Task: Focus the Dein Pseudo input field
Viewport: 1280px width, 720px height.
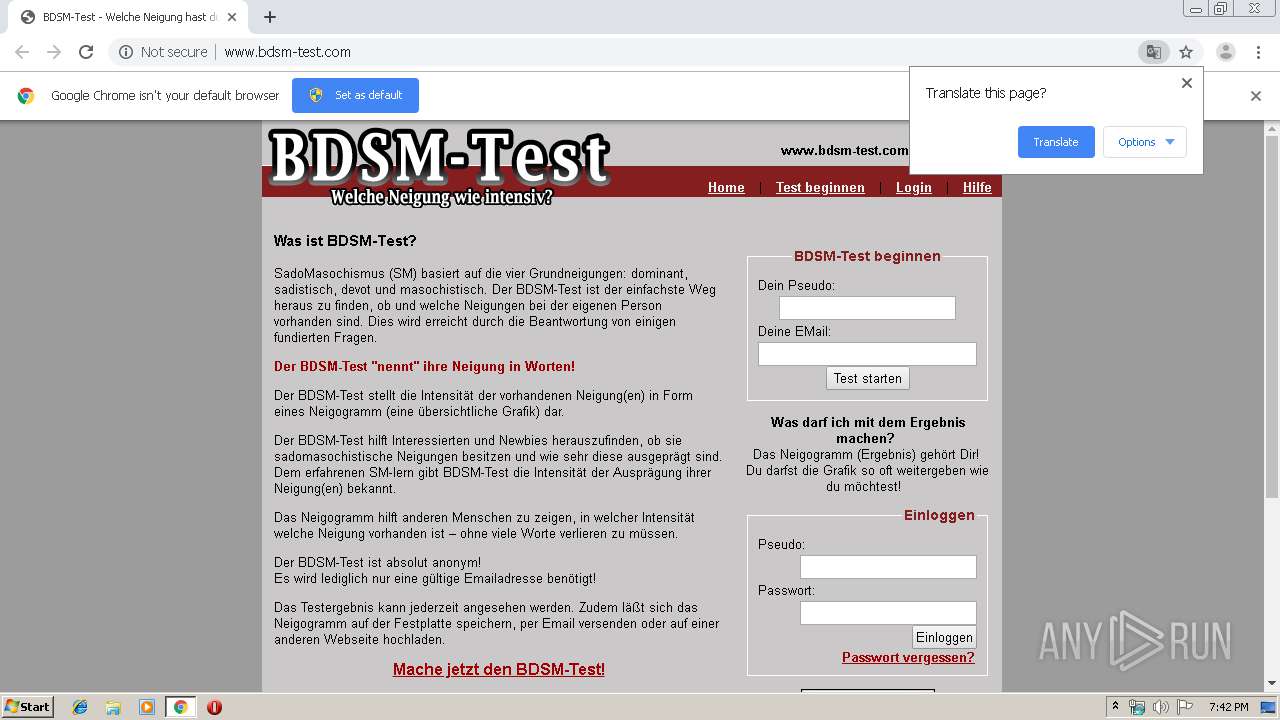Action: tap(867, 308)
